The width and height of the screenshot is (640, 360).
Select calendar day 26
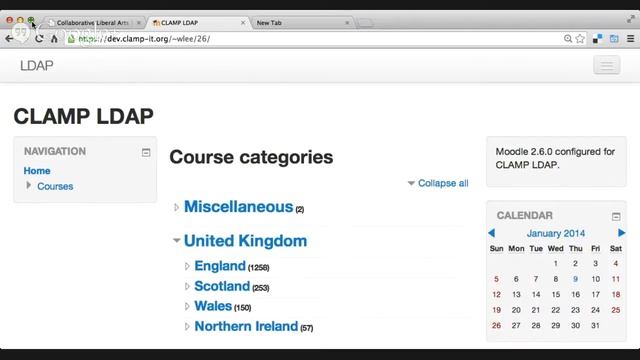point(496,326)
